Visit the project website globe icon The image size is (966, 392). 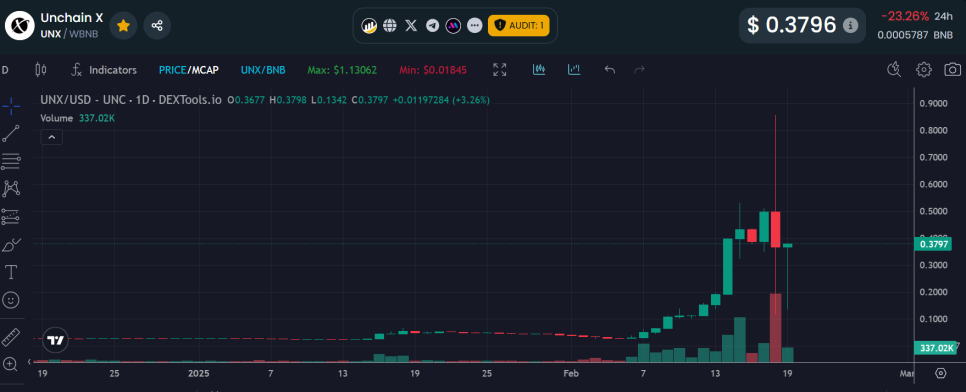(389, 25)
